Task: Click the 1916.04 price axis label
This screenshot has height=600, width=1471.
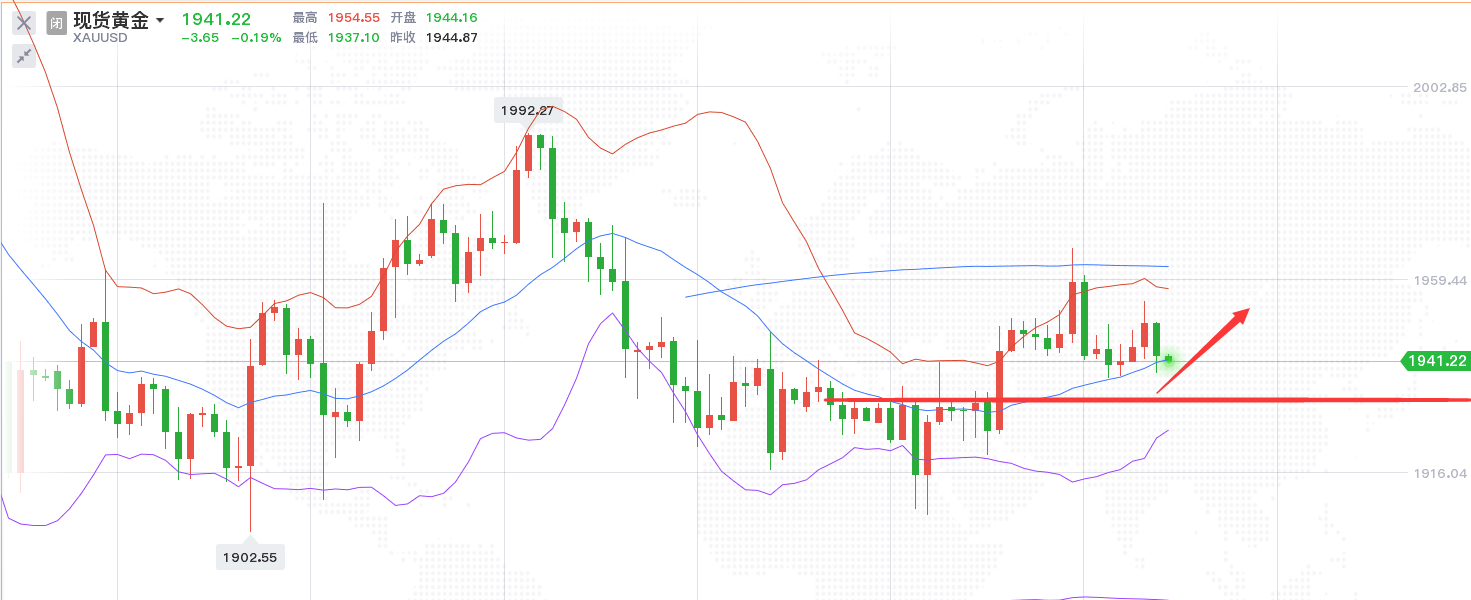Action: tap(1439, 473)
